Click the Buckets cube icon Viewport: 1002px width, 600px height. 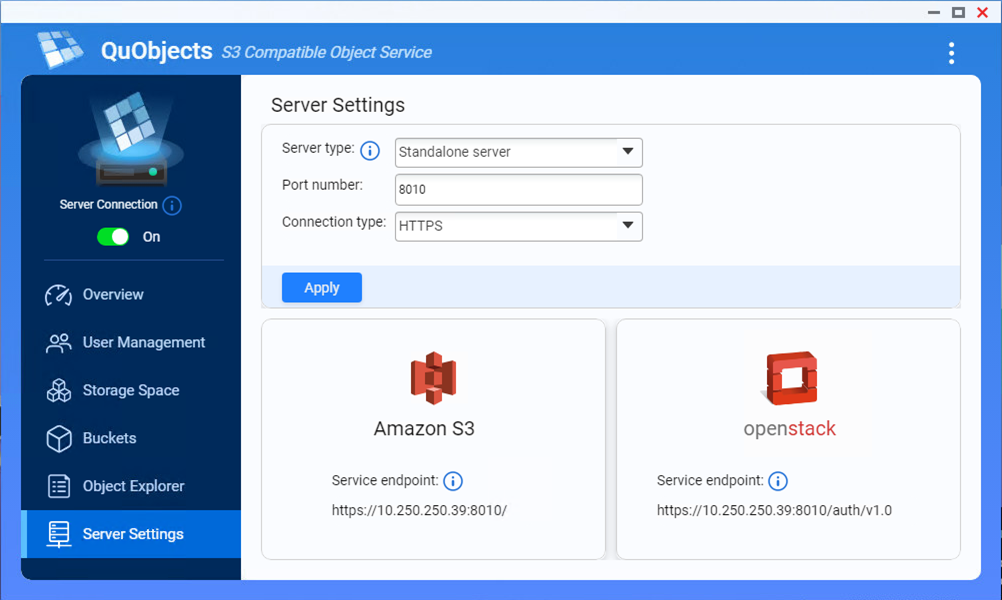point(59,438)
